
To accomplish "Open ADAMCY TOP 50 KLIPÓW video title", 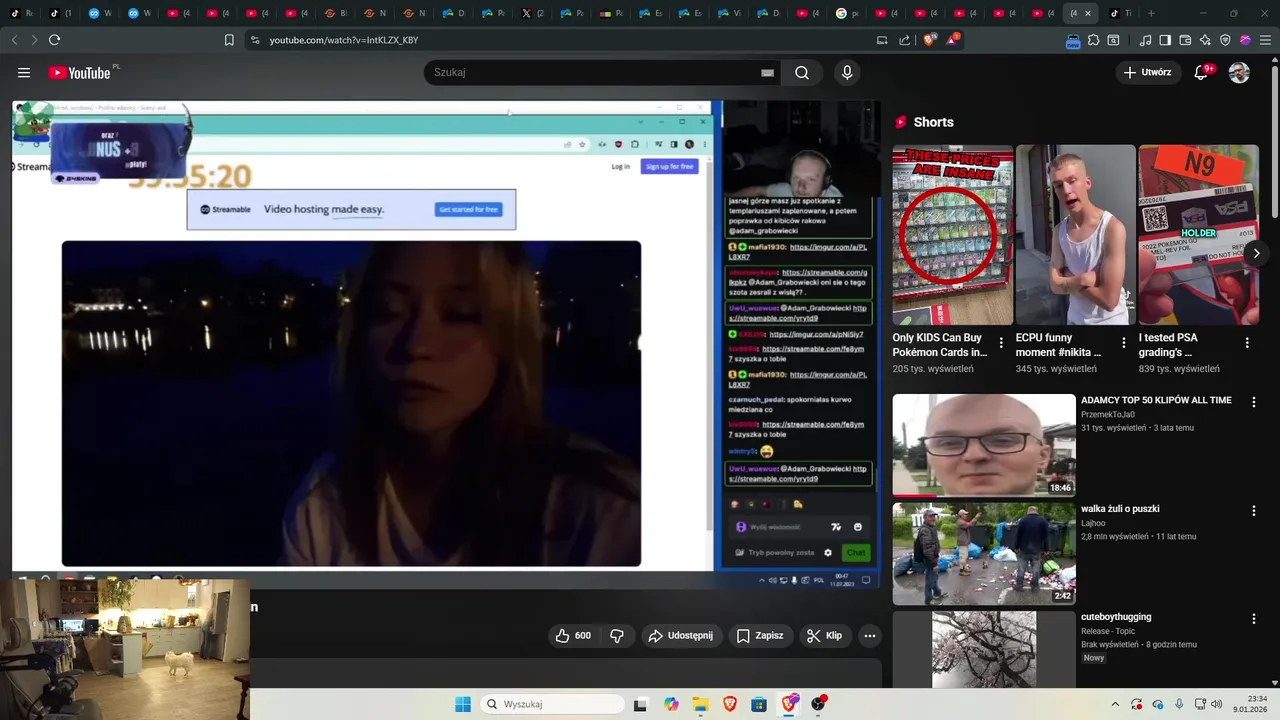I will point(1156,400).
